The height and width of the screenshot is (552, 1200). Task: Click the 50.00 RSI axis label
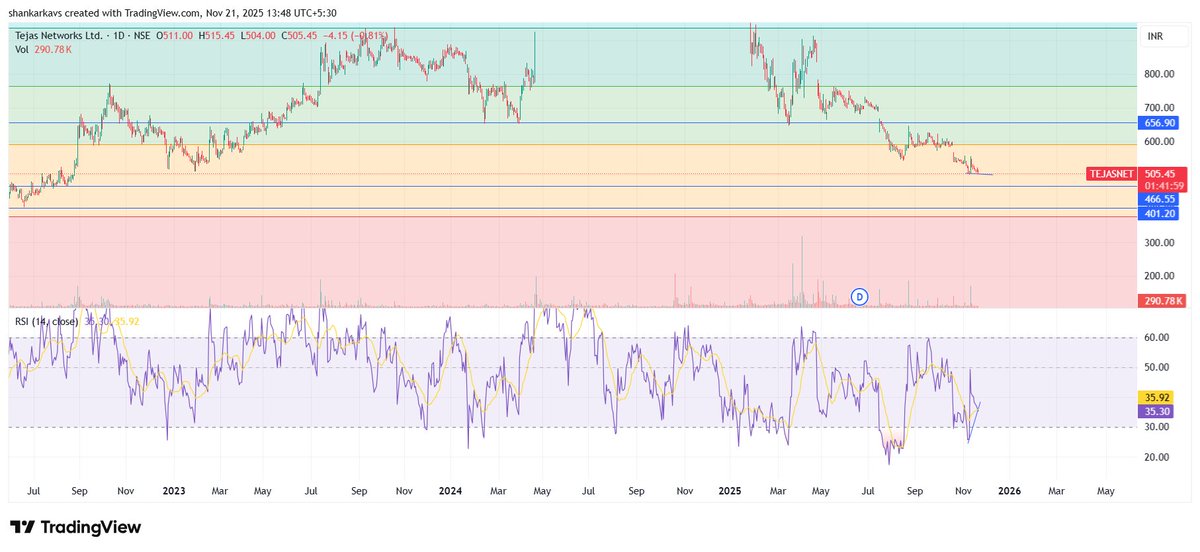[x=1156, y=368]
